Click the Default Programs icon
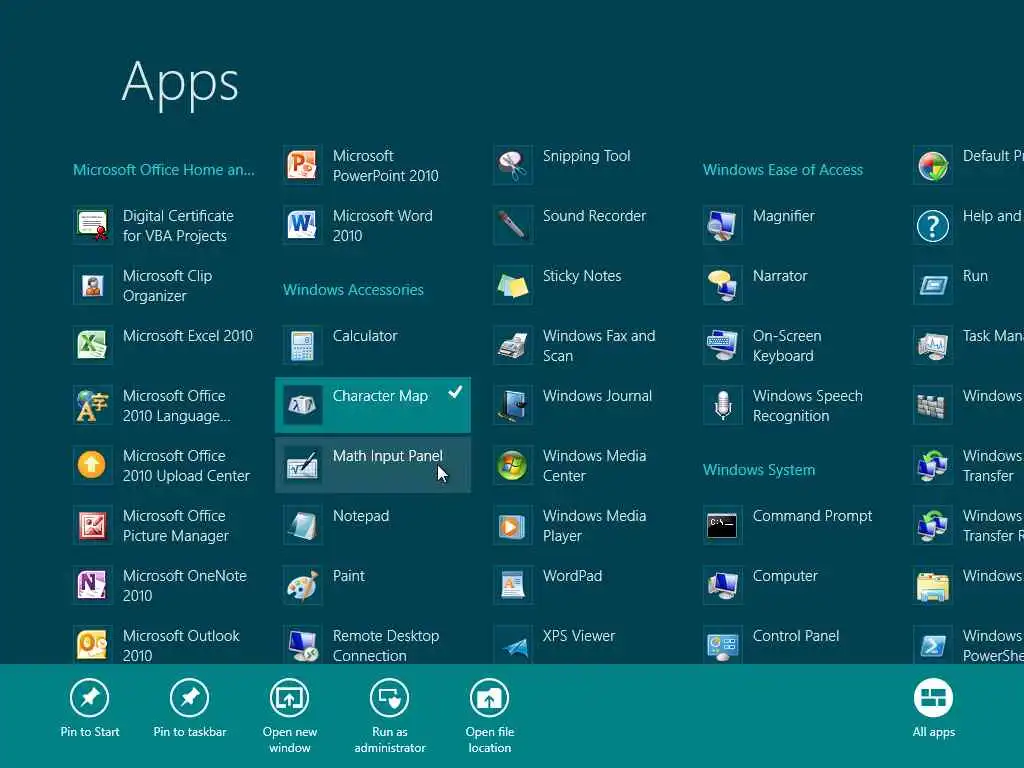This screenshot has height=768, width=1024. pyautogui.click(x=933, y=165)
